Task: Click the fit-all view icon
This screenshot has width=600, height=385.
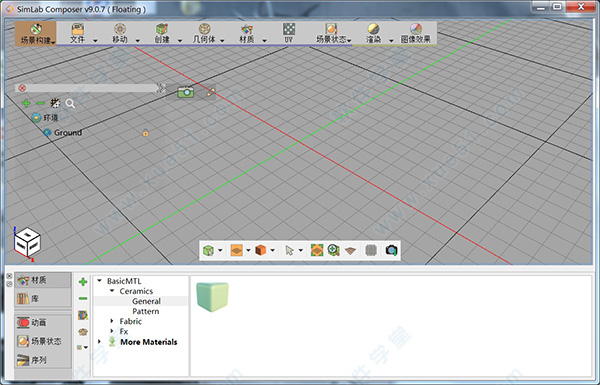Action: tap(317, 250)
